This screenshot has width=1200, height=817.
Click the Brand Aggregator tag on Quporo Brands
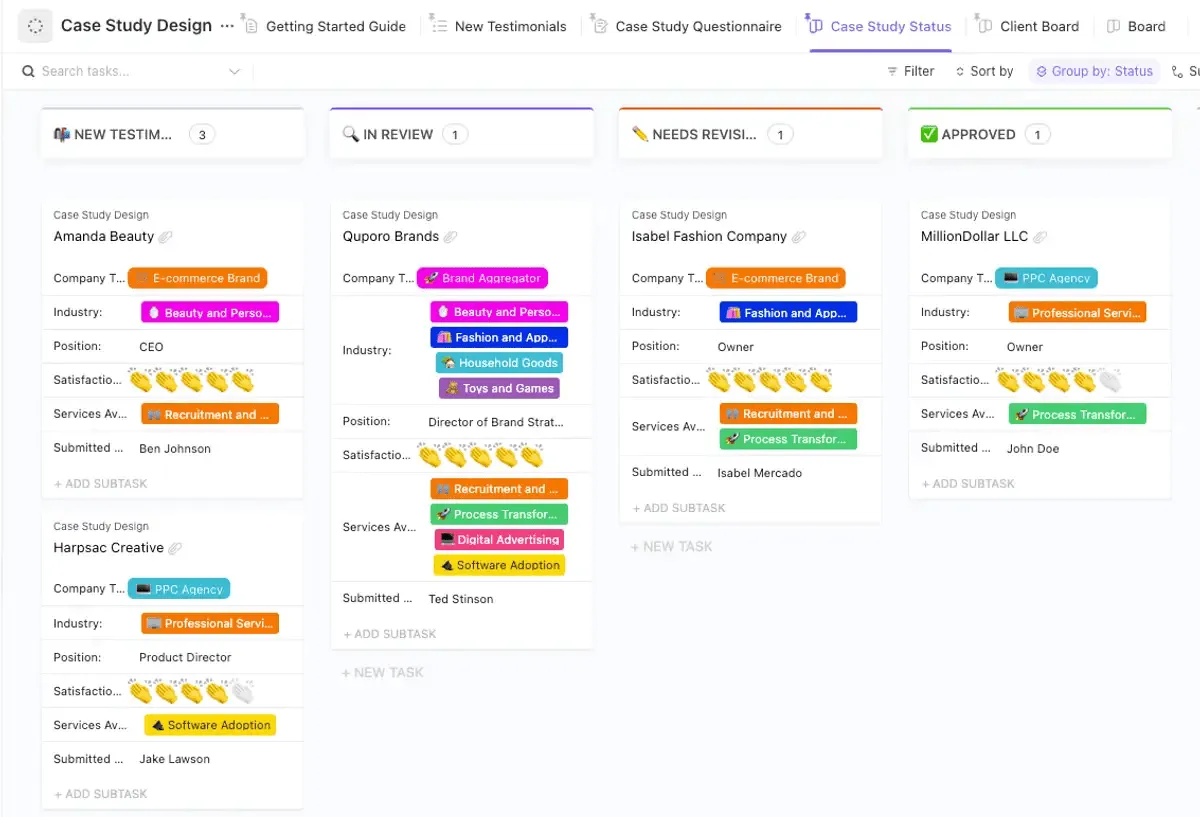click(482, 278)
